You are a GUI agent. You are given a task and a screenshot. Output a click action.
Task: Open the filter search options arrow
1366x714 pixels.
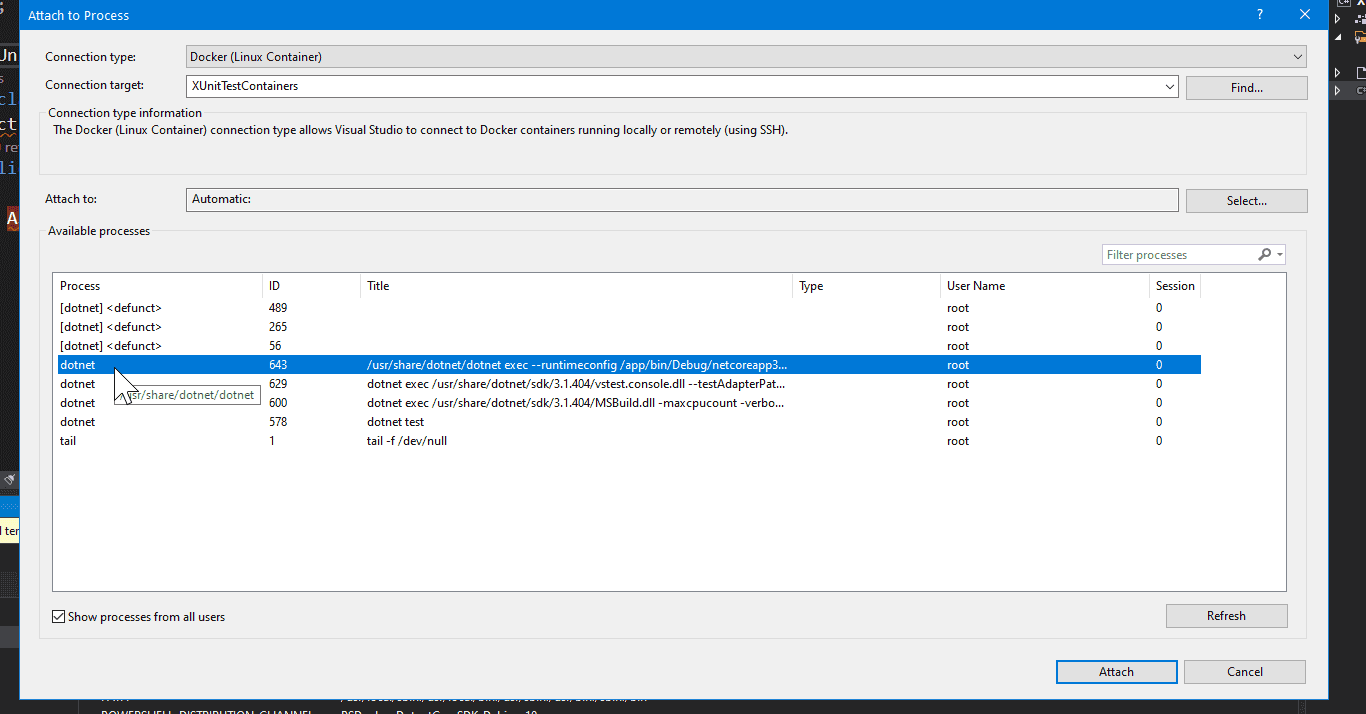pyautogui.click(x=1279, y=255)
